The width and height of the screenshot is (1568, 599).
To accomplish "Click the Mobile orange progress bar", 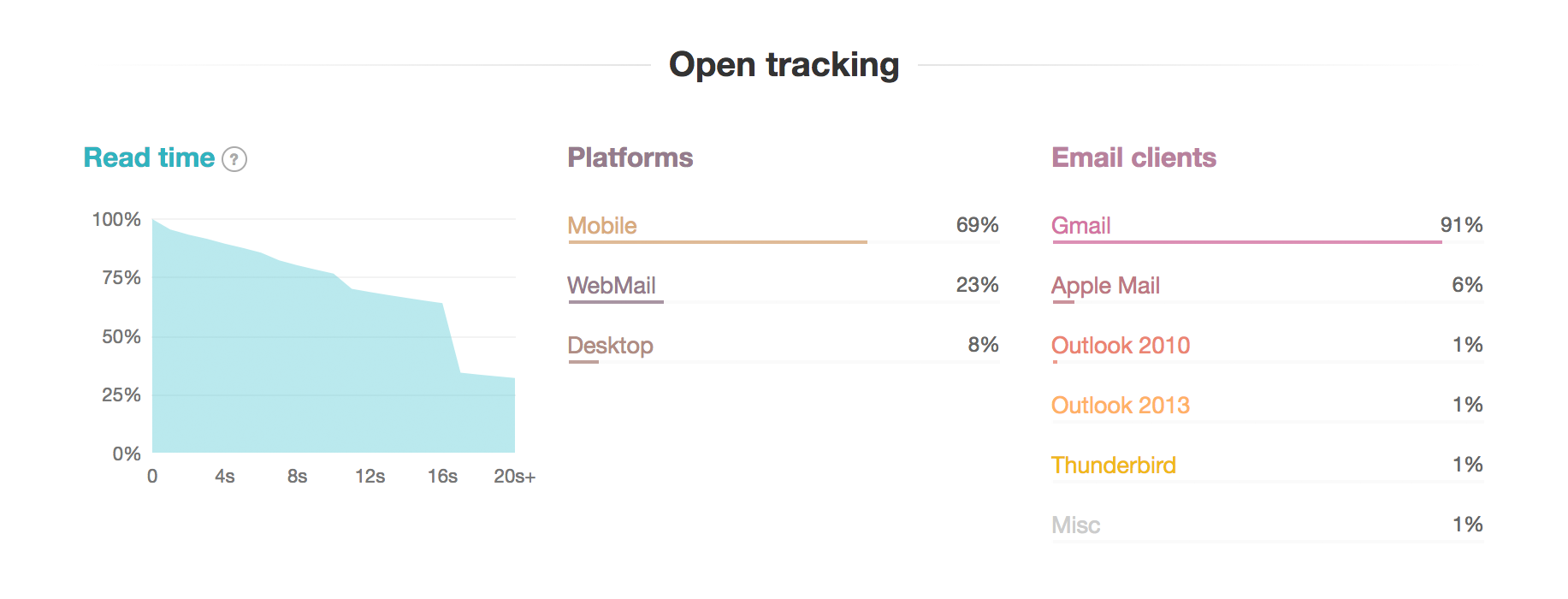I will (x=718, y=242).
